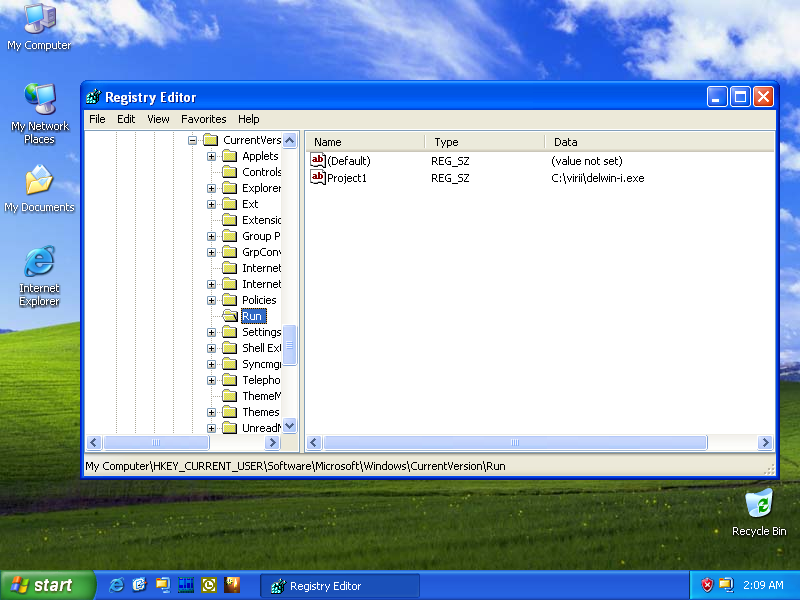Viewport: 800px width, 600px height.
Task: Launch Internet Explorer from Quick Launch
Action: (x=116, y=585)
